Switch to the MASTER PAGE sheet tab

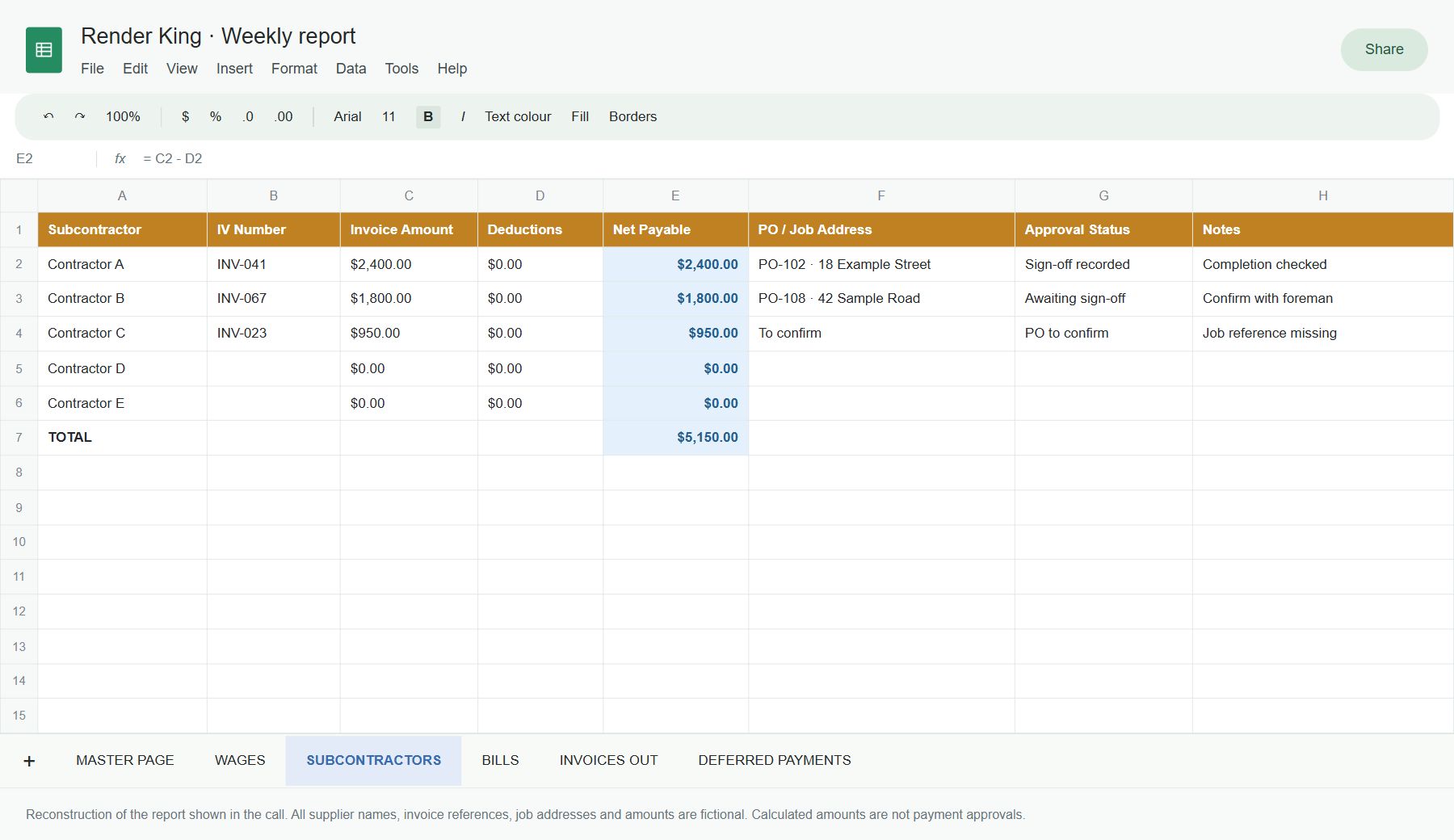125,761
